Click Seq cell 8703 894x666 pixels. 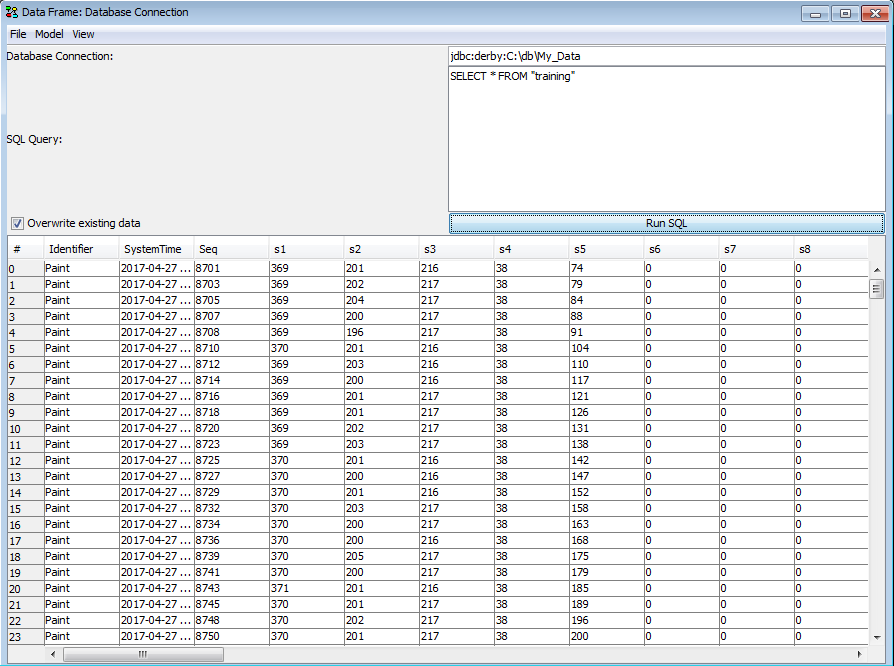tap(231, 284)
